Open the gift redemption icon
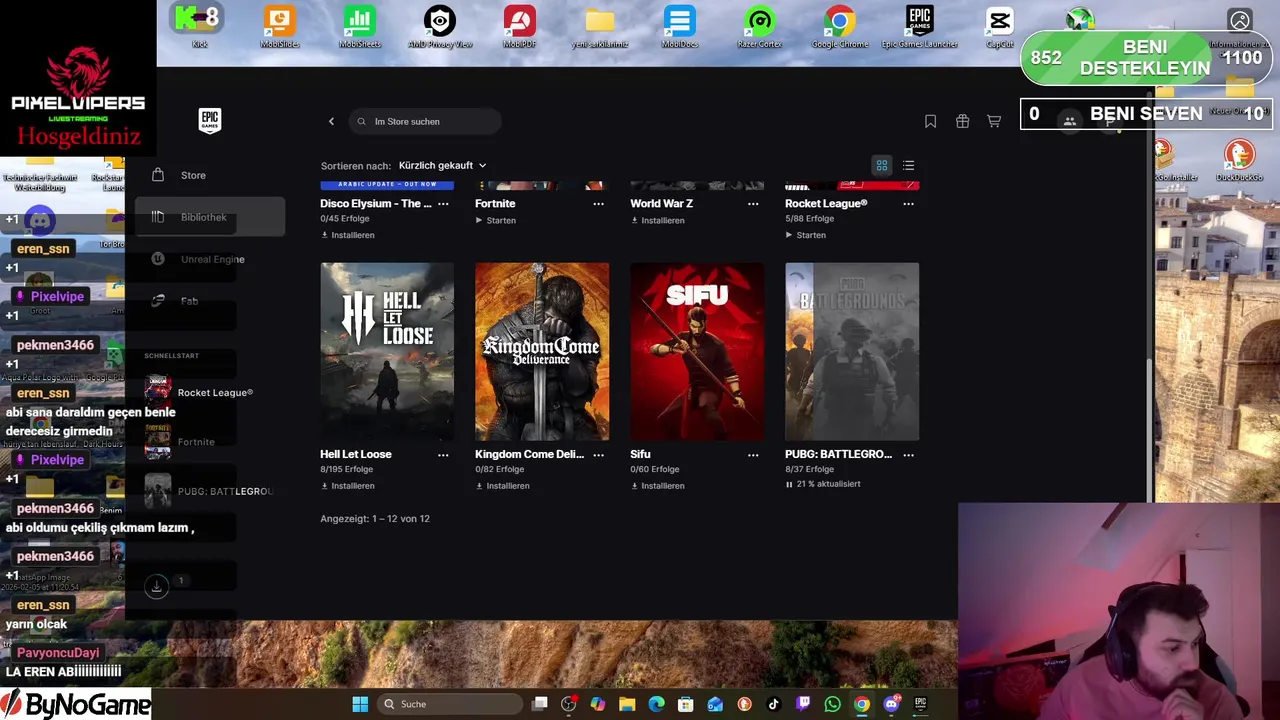Viewport: 1280px width, 720px height. coord(962,121)
